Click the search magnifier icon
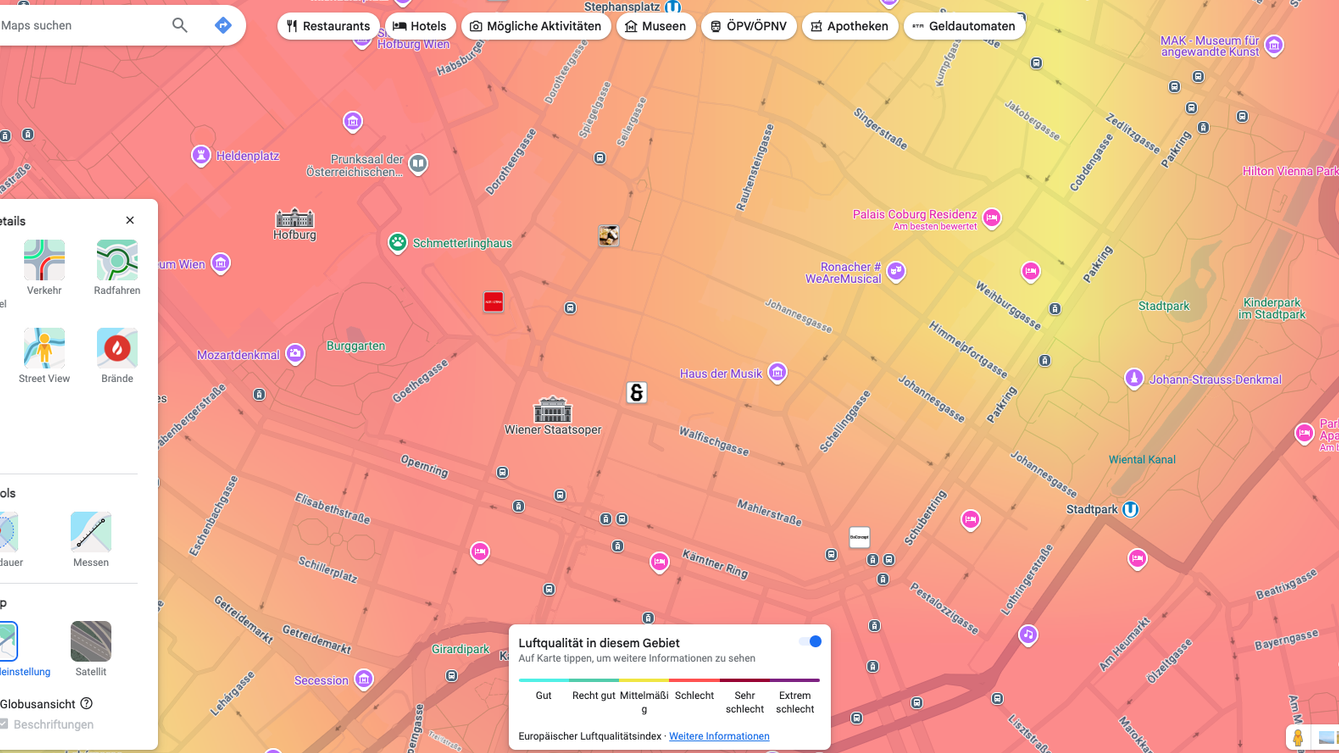Viewport: 1339px width, 753px height. pos(179,26)
